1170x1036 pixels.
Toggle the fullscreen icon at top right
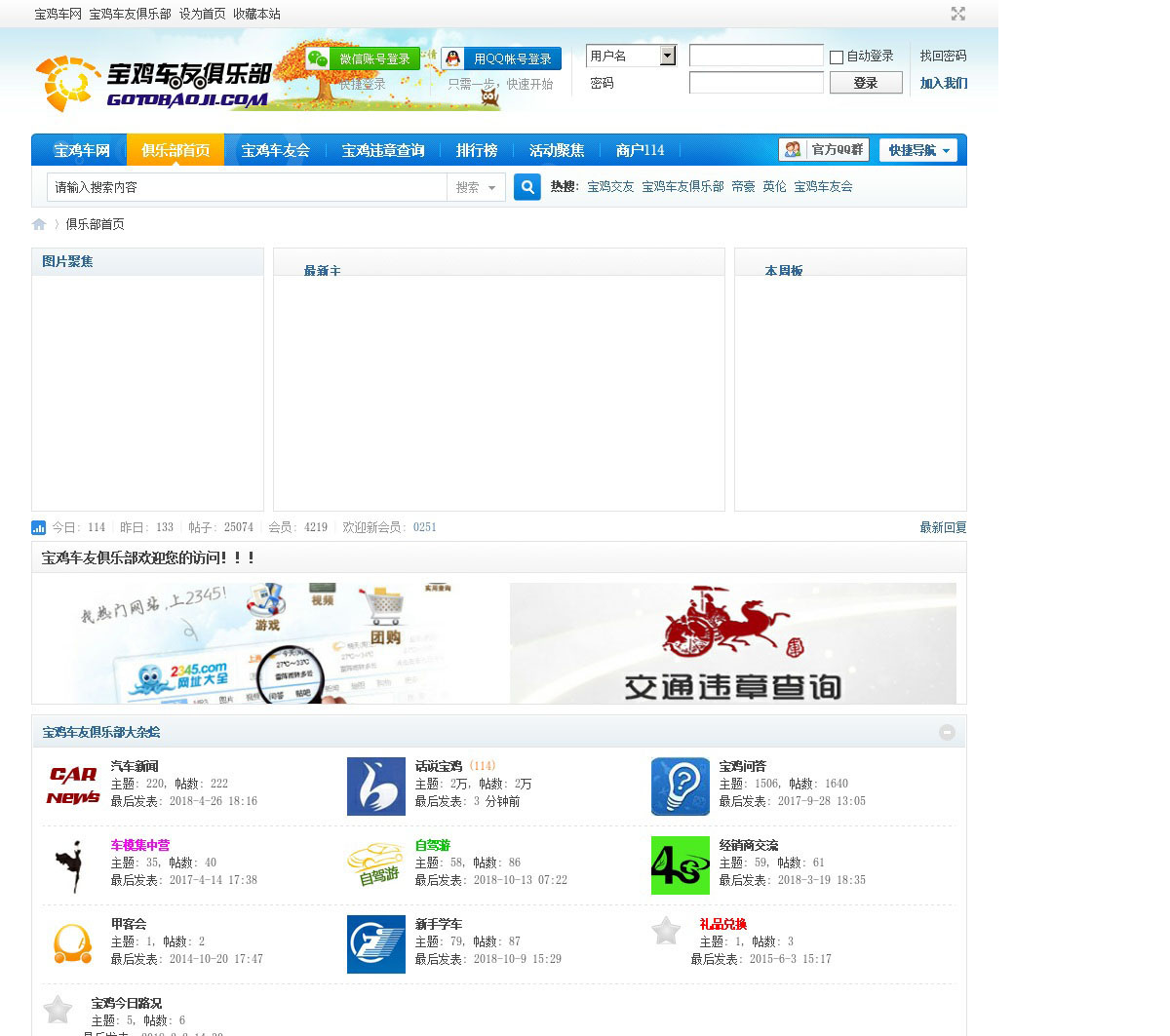tap(957, 14)
